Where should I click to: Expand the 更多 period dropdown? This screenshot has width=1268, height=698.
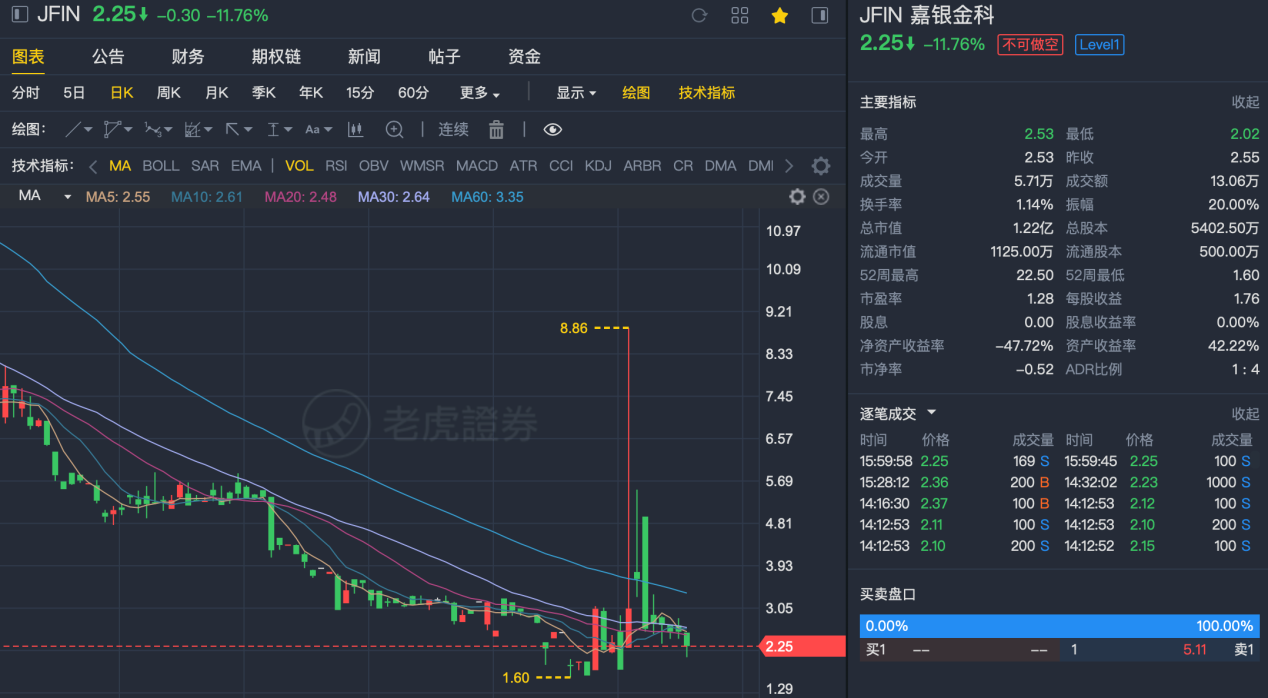(480, 93)
